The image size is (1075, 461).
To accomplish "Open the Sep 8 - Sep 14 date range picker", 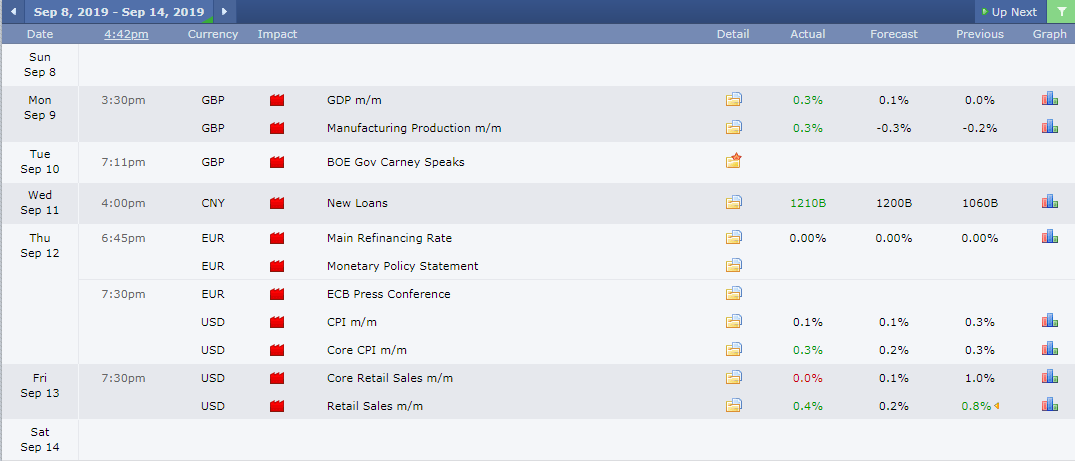I will coord(119,12).
